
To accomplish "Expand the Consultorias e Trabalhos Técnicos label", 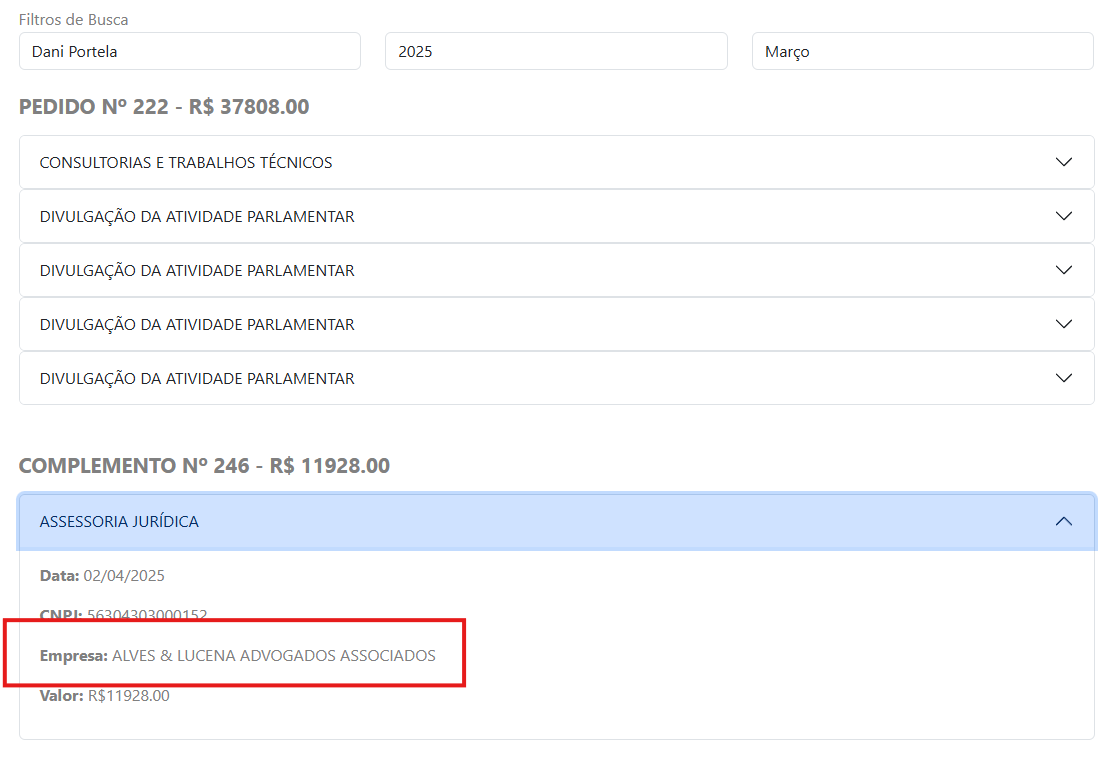I will point(186,162).
